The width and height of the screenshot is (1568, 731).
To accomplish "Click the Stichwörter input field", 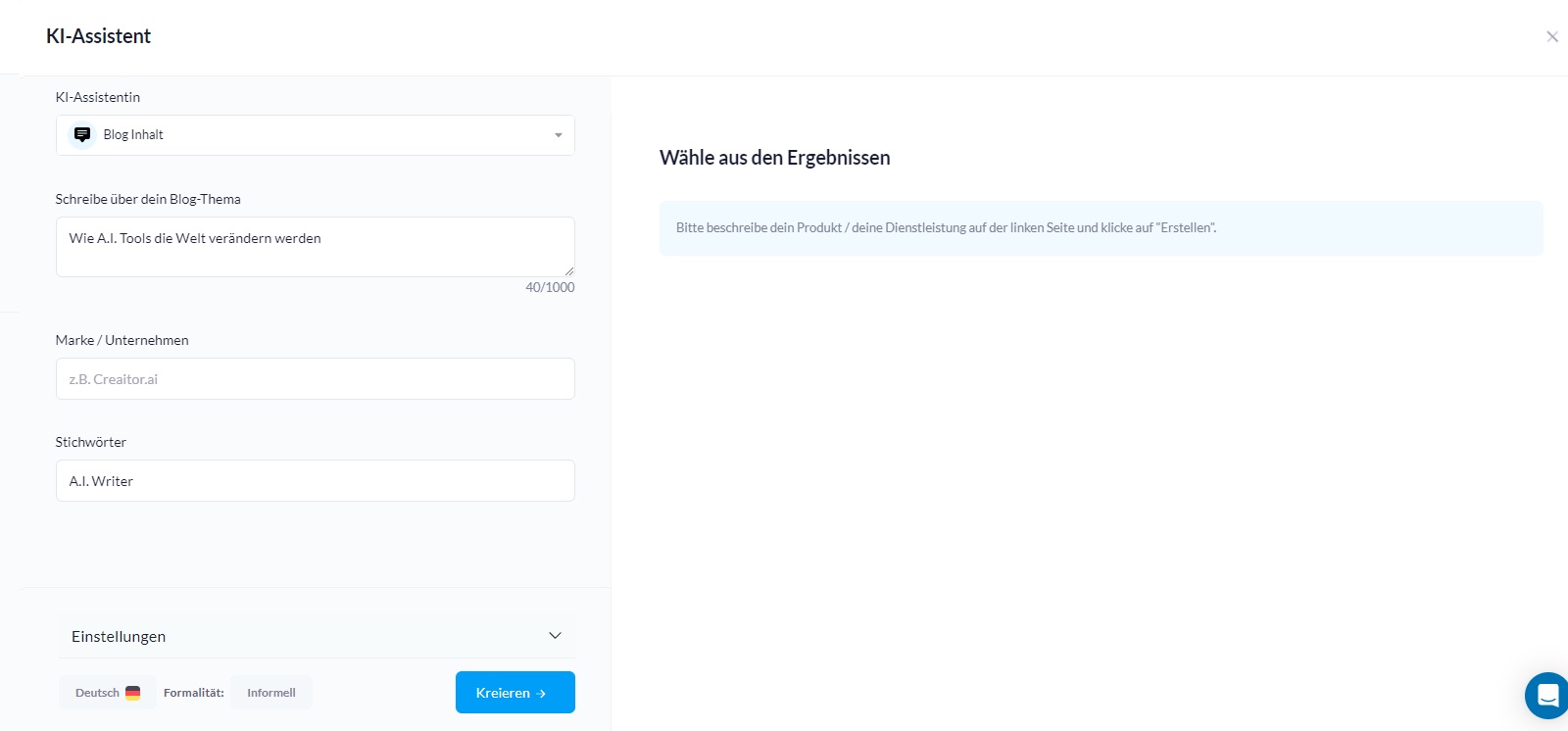I will (x=315, y=480).
